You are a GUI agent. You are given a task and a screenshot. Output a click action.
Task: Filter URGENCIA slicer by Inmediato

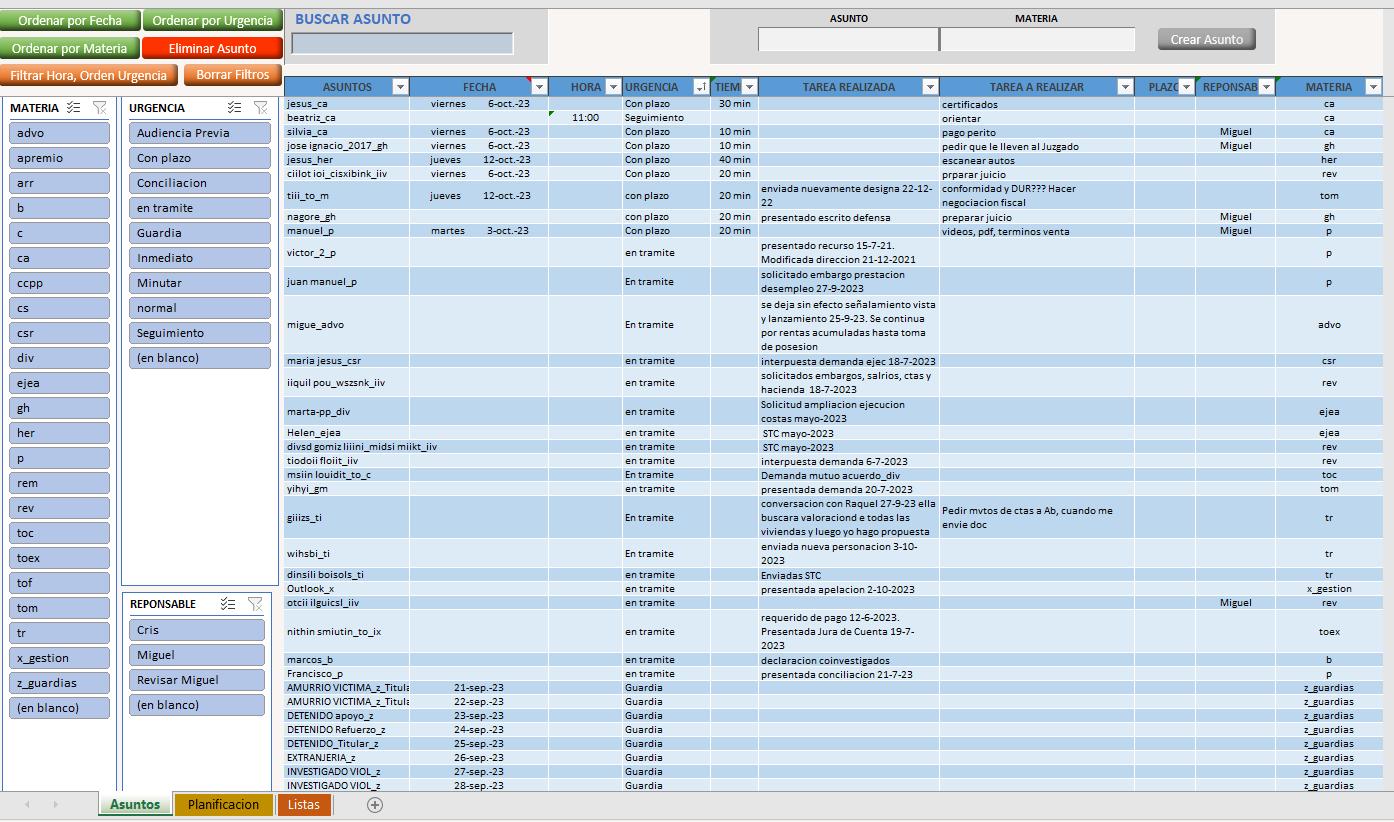(x=200, y=258)
